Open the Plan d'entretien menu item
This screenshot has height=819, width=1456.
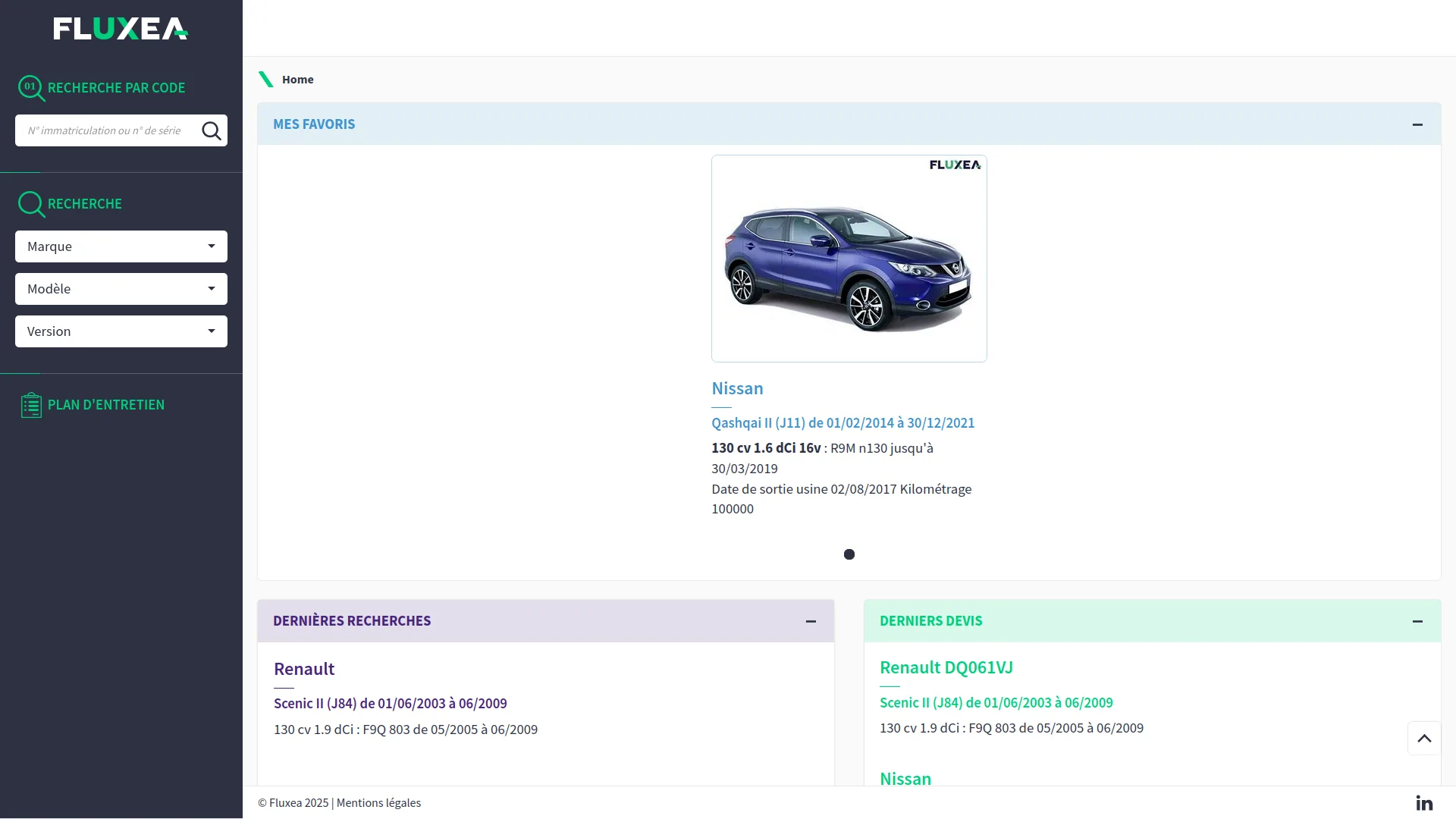tap(106, 405)
